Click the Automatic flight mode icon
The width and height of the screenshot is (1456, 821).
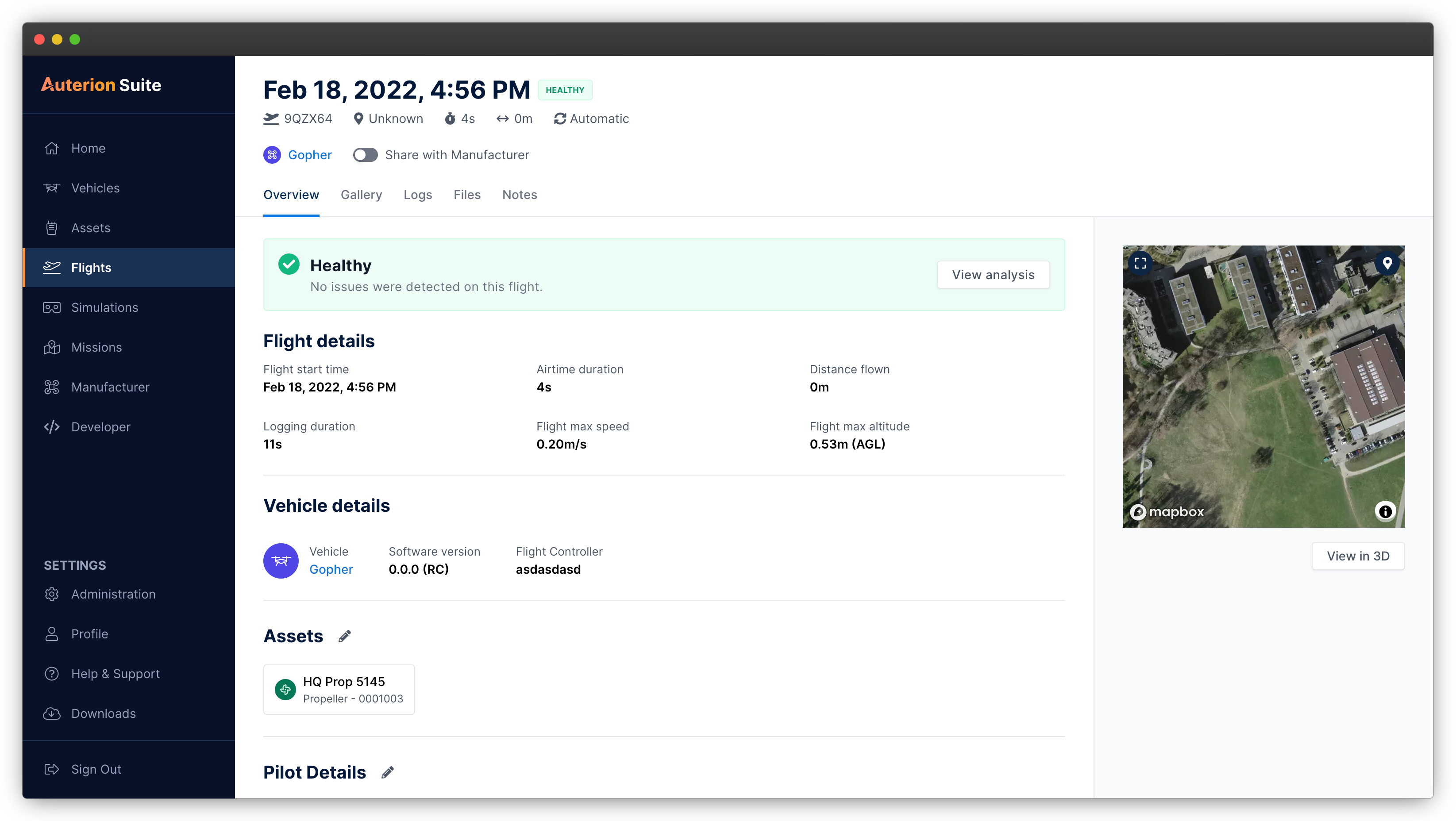[x=559, y=119]
